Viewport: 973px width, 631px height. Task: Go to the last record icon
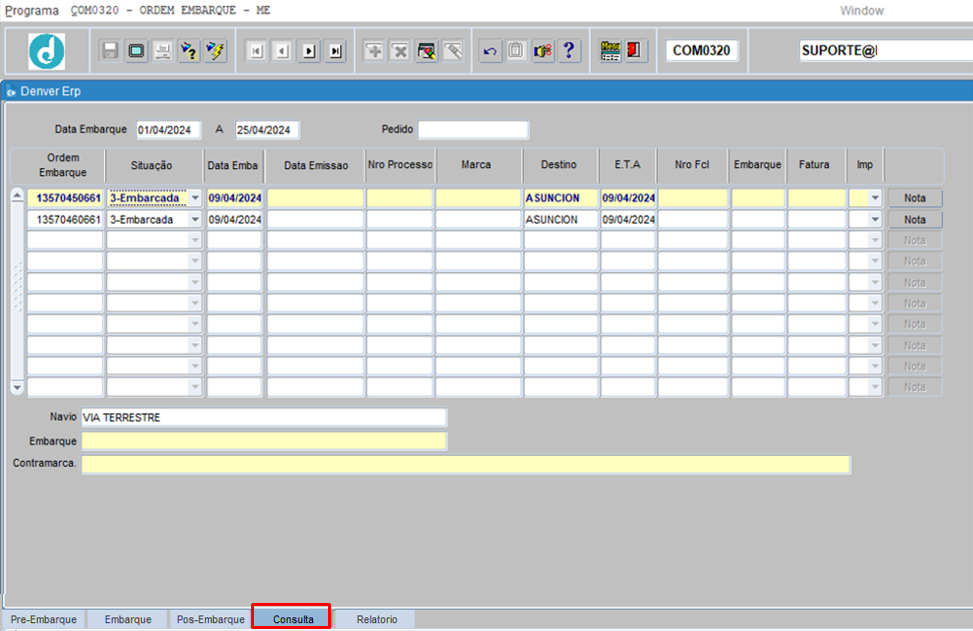click(x=335, y=51)
